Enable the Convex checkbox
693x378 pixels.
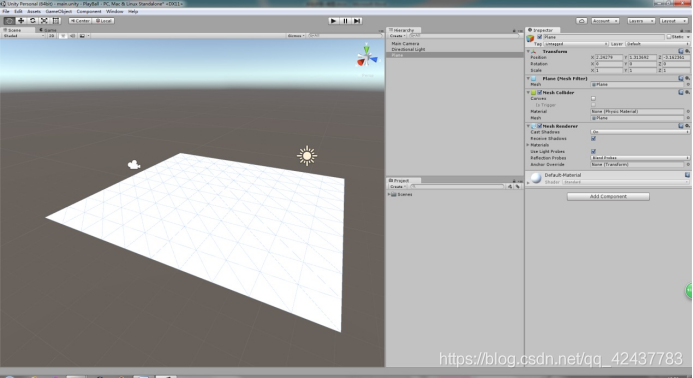(x=593, y=99)
